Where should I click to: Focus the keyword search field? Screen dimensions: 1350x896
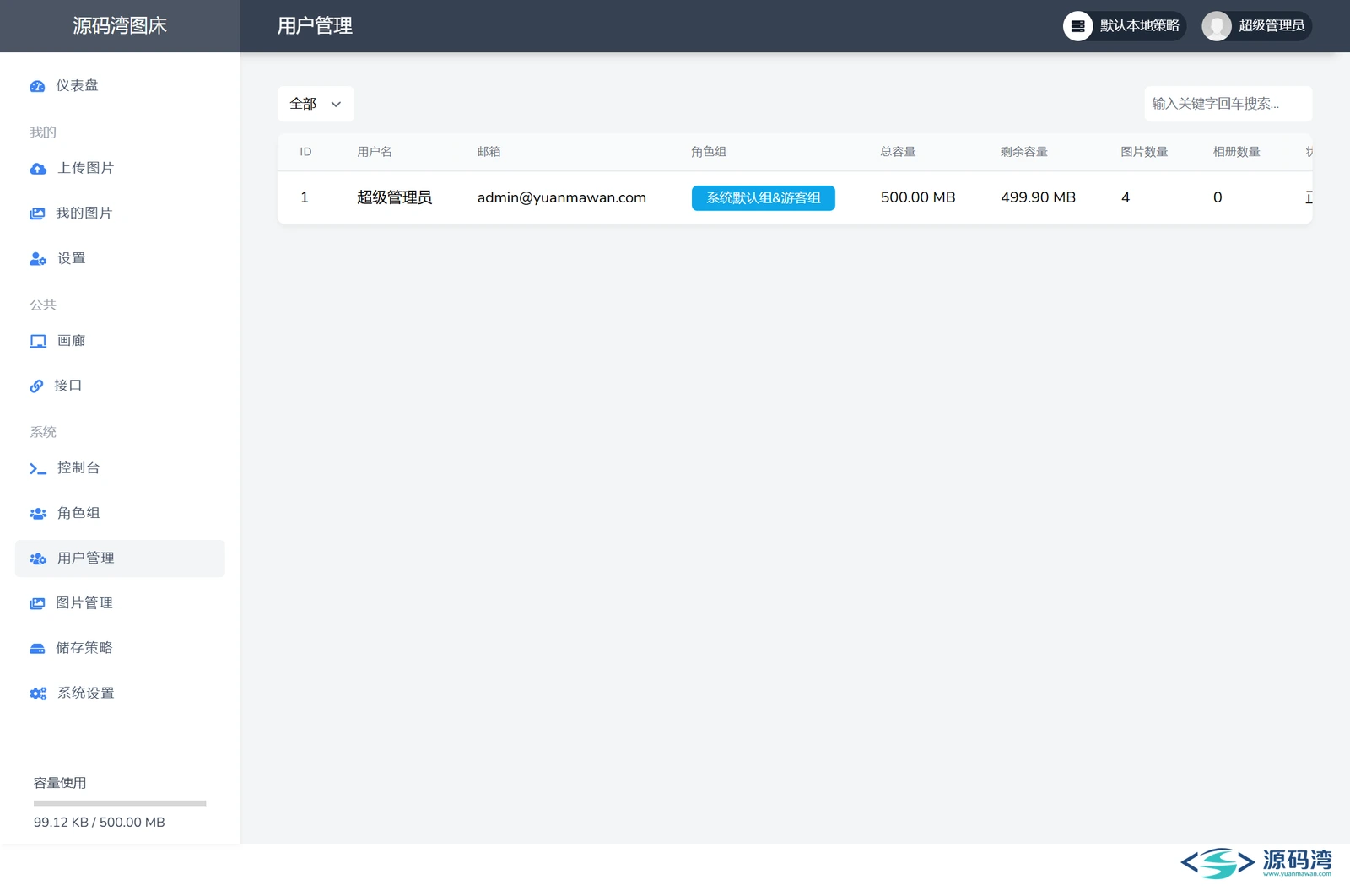tap(1228, 104)
